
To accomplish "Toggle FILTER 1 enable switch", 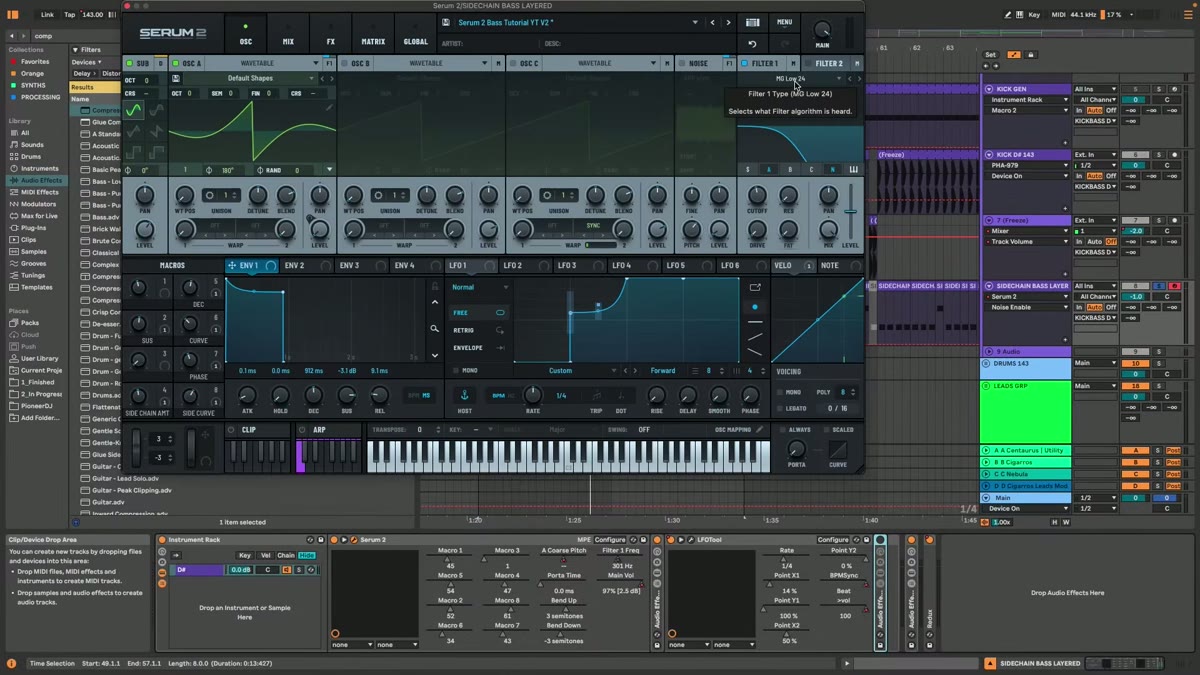I will click(745, 63).
